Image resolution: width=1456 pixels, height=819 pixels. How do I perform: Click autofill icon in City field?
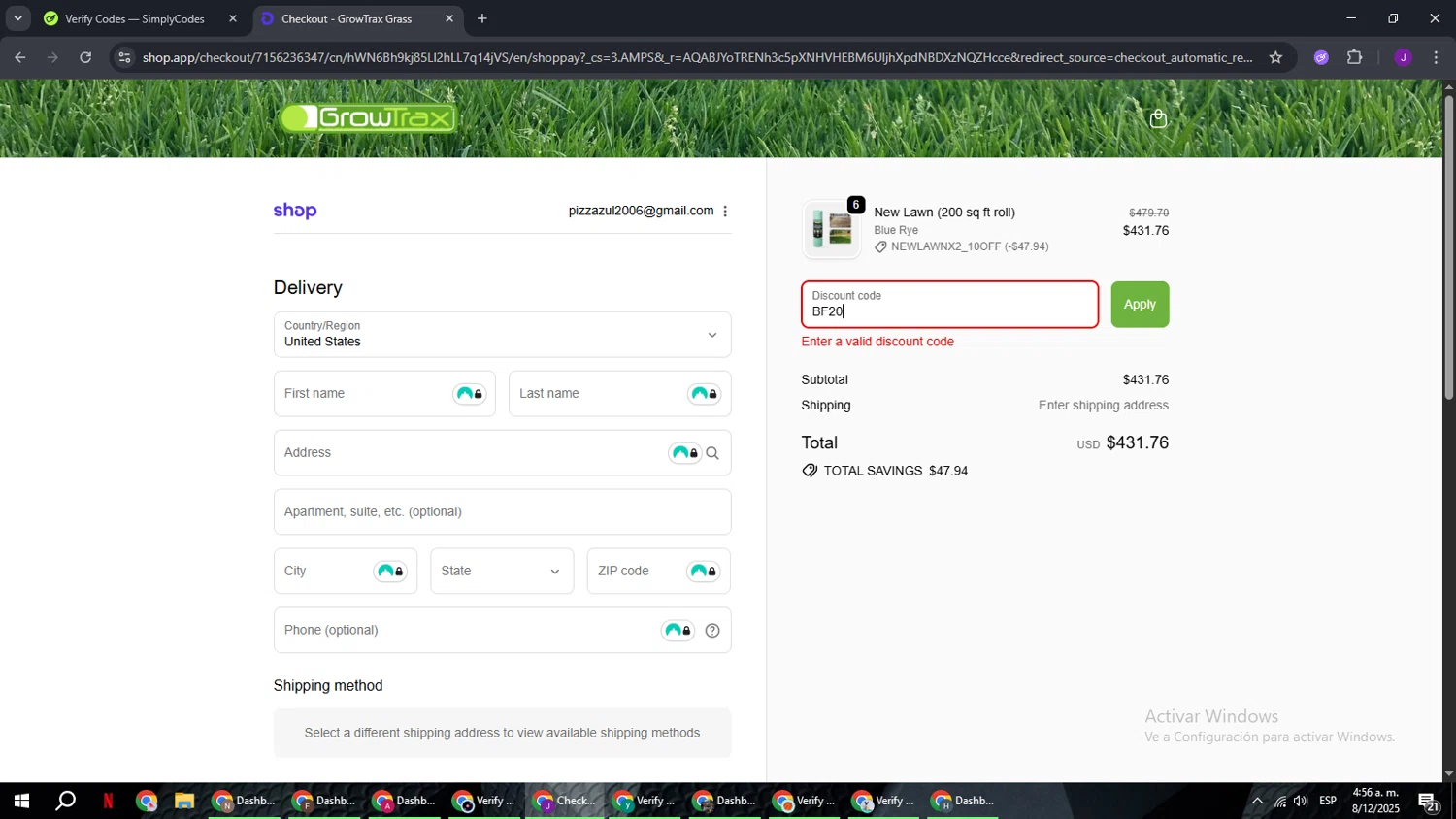click(390, 572)
